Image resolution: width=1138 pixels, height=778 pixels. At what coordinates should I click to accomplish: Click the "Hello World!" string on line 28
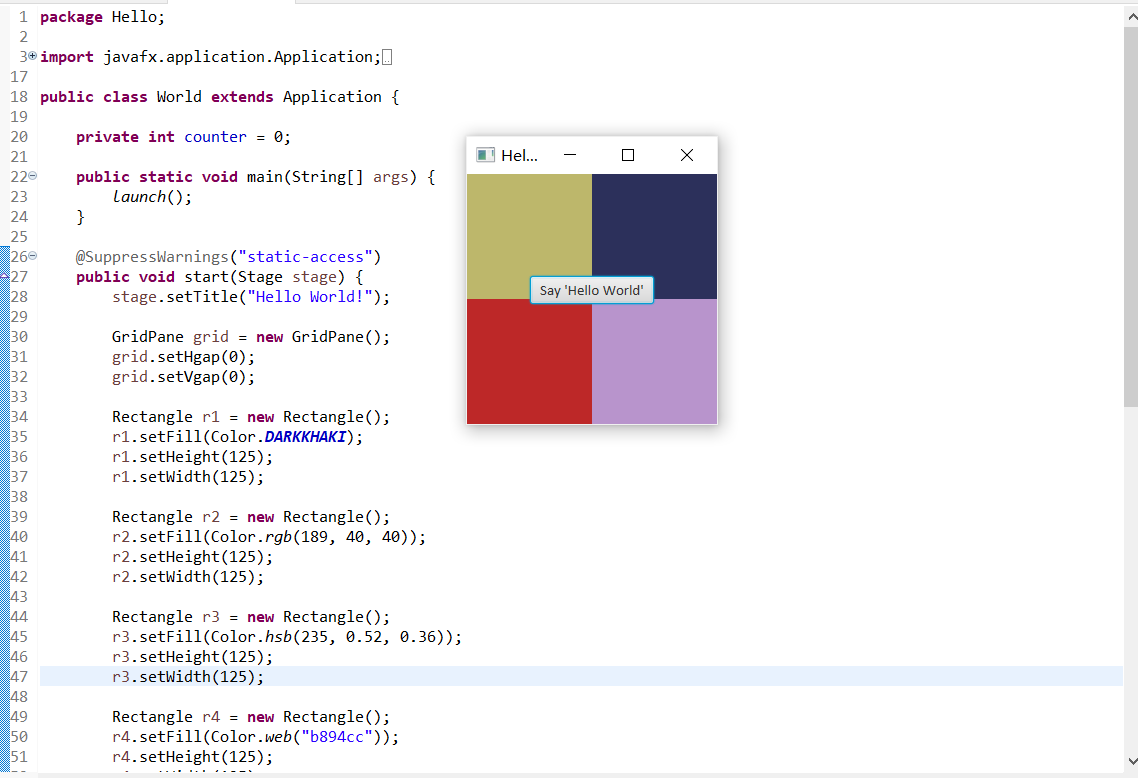310,297
